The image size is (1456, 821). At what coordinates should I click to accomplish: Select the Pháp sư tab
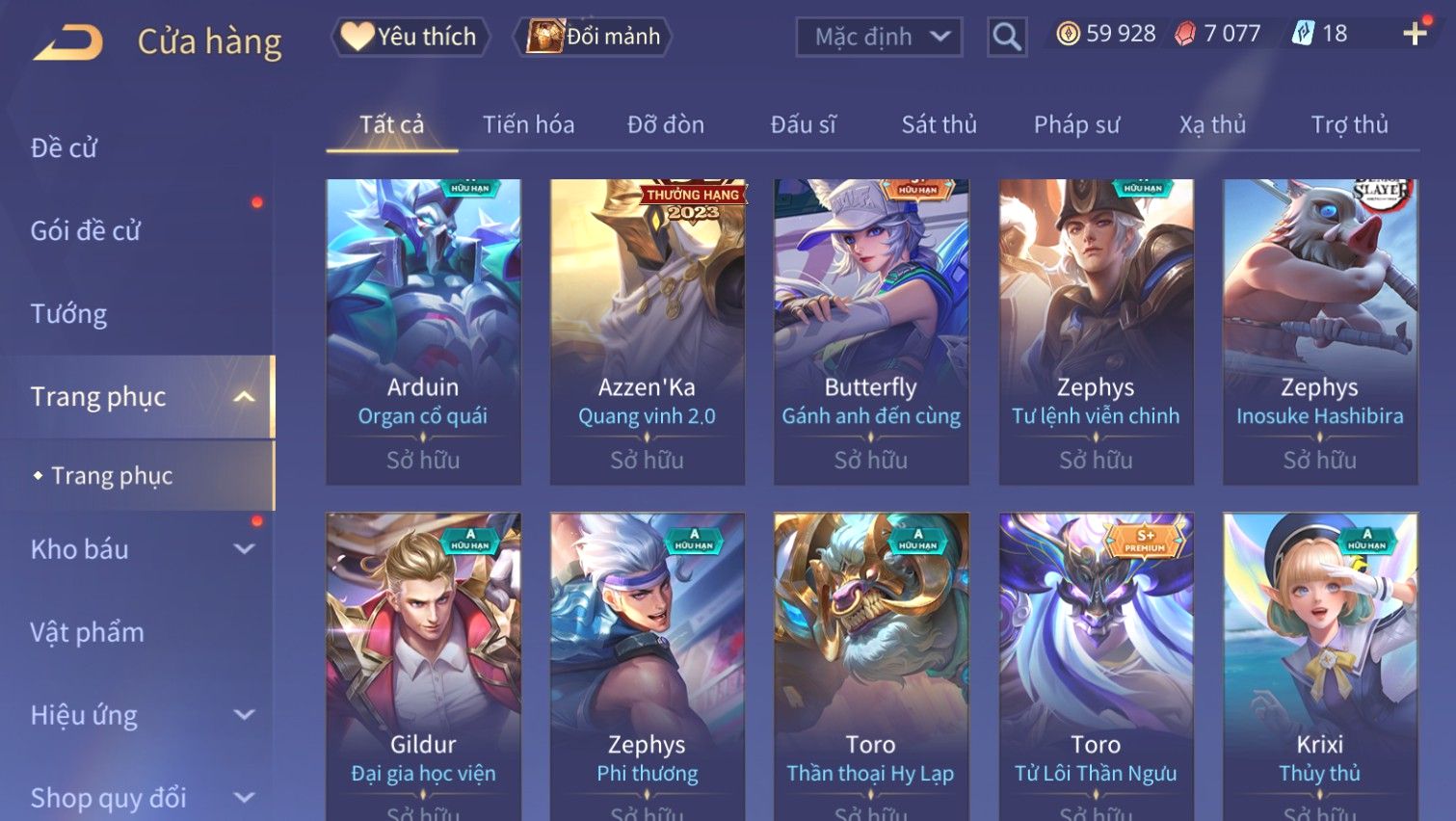coord(1076,124)
